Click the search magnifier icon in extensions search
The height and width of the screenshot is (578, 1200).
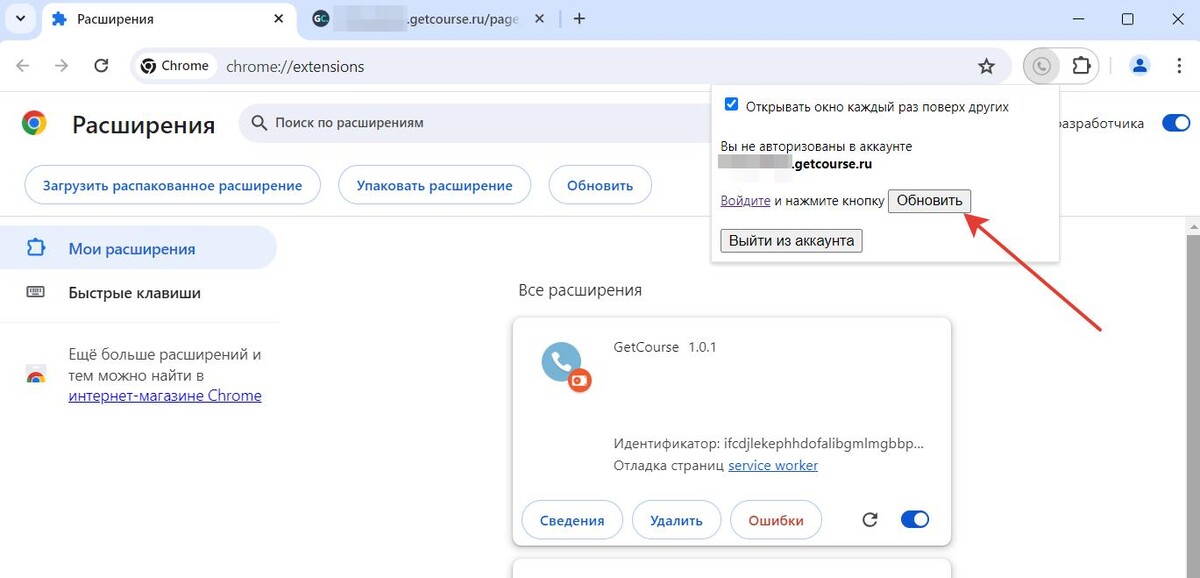pos(259,123)
